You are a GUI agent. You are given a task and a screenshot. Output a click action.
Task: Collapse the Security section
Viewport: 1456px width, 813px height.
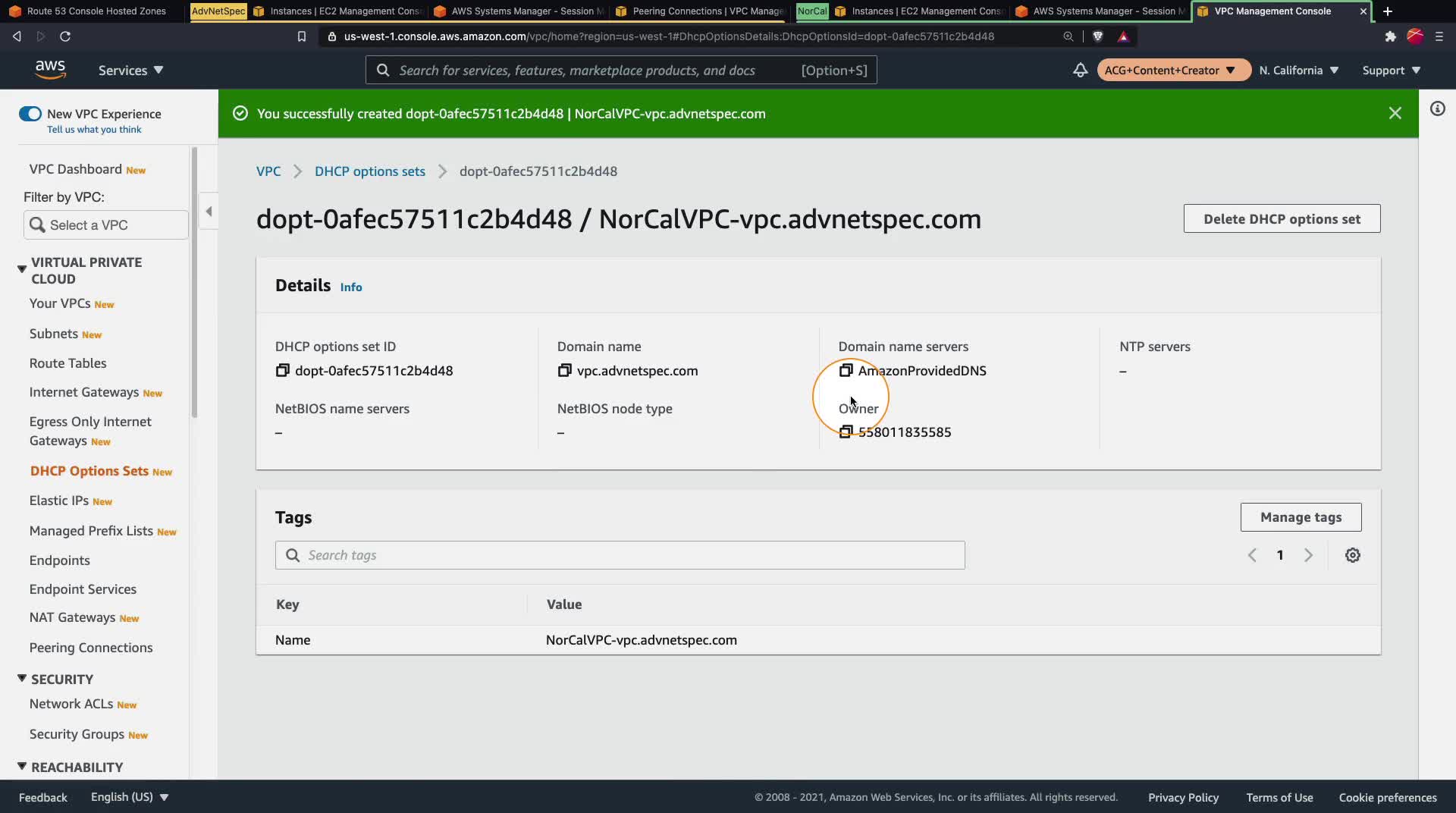tap(22, 678)
